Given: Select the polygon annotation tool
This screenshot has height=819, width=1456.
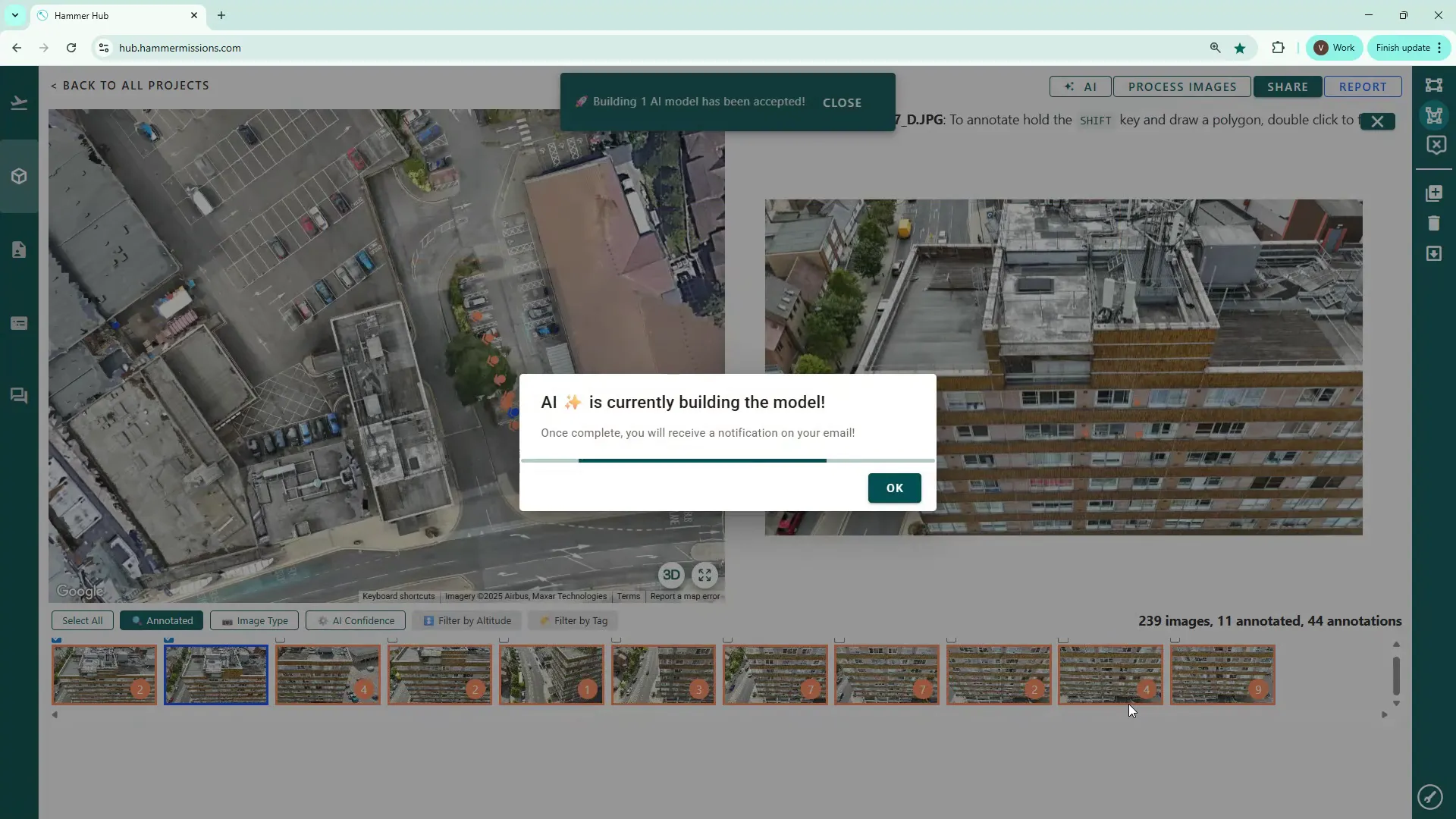Looking at the screenshot, I should [1433, 115].
